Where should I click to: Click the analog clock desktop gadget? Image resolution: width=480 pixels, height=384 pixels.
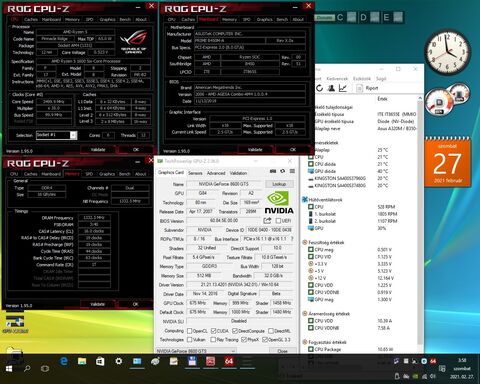pos(447,52)
